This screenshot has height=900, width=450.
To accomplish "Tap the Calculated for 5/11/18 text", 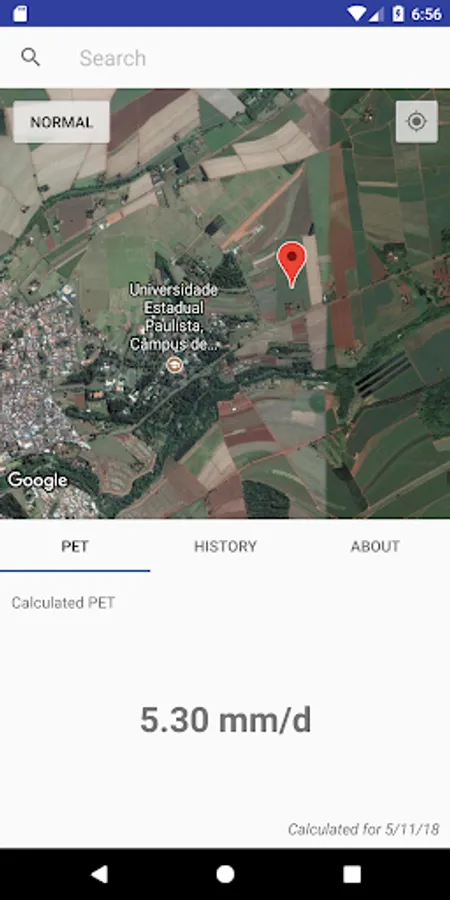I will click(x=364, y=829).
